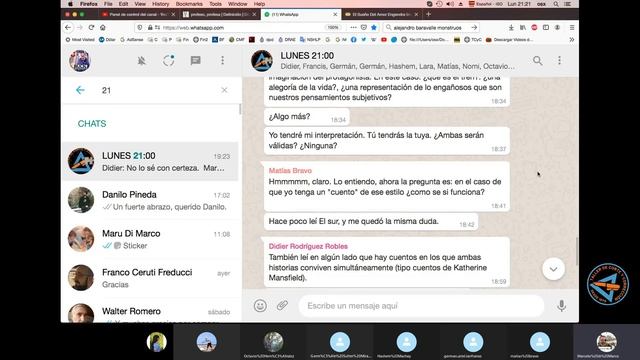Click the attachment paperclip icon

click(282, 305)
